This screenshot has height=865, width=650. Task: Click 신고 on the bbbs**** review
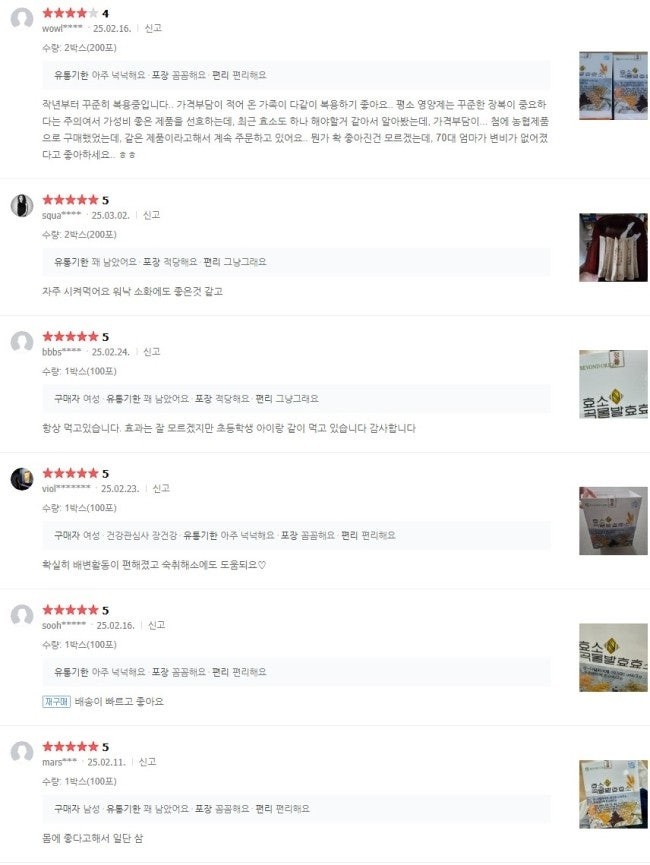[151, 352]
